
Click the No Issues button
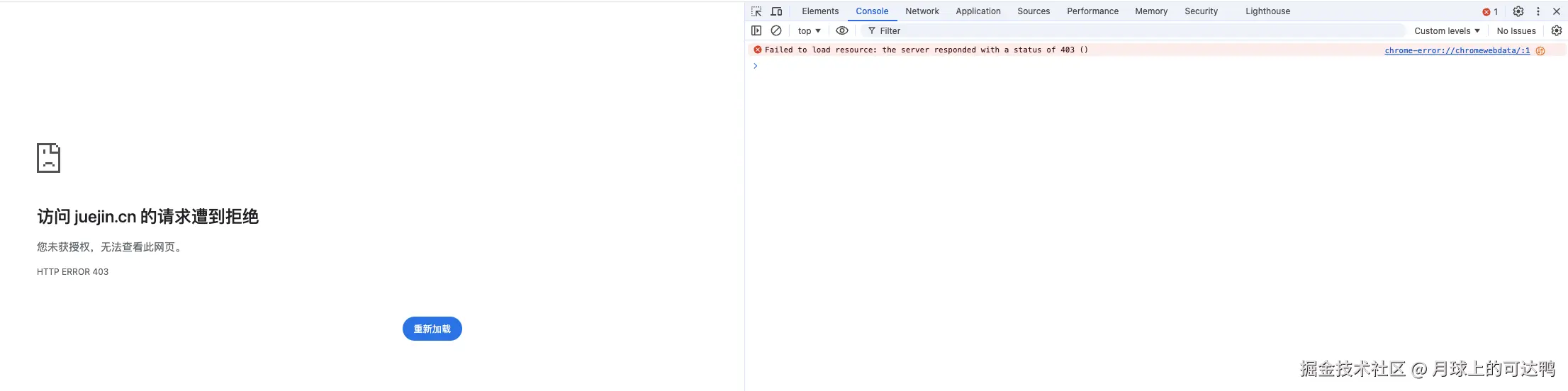point(1516,30)
